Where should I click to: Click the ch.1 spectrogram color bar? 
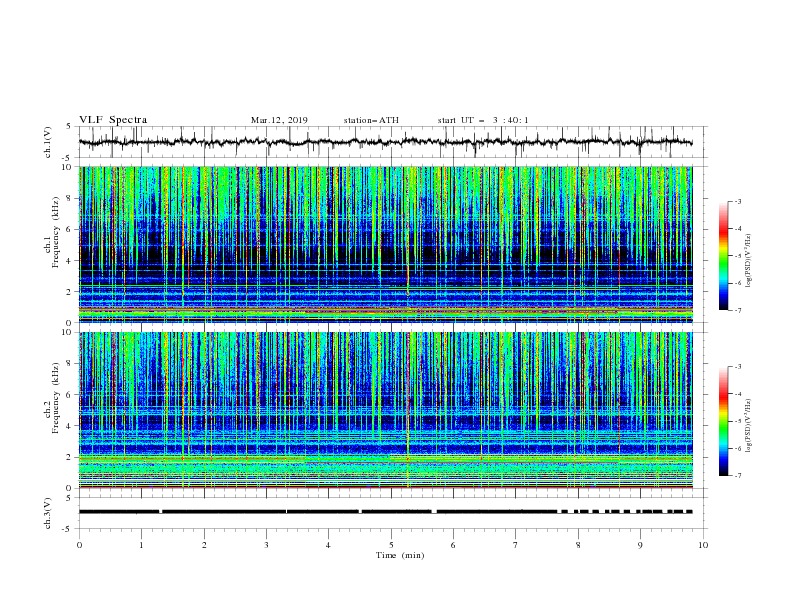(723, 256)
